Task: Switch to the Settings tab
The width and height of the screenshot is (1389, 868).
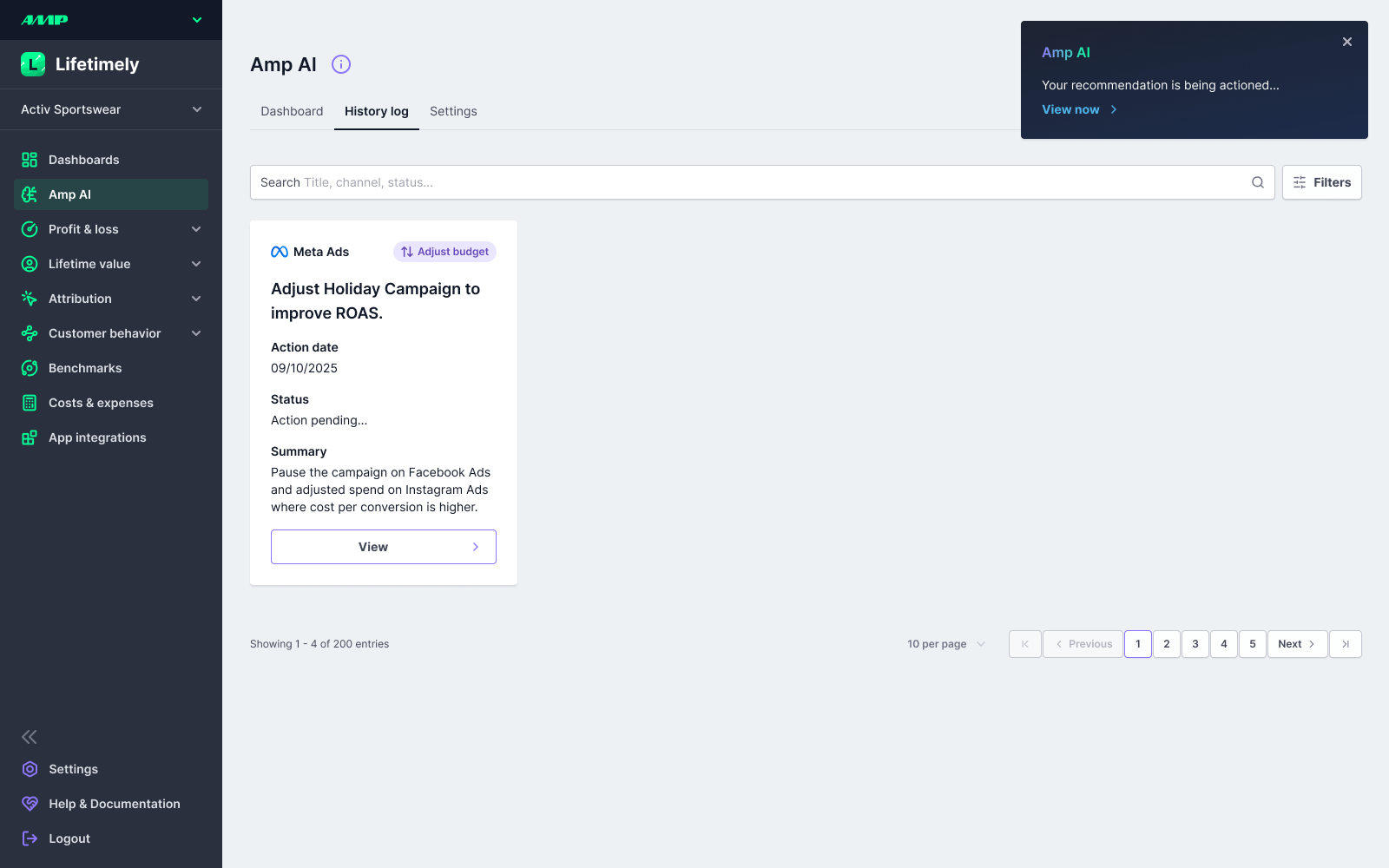Action: tap(453, 111)
